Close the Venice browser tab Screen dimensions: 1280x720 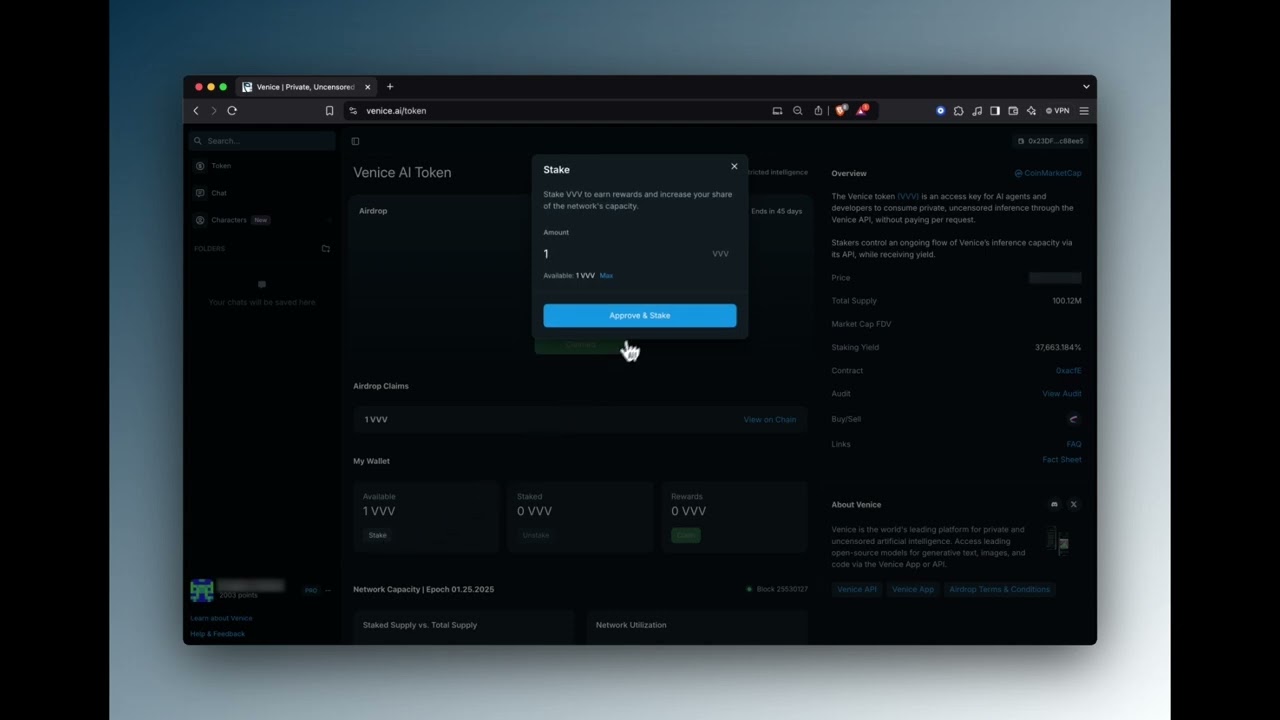point(367,87)
